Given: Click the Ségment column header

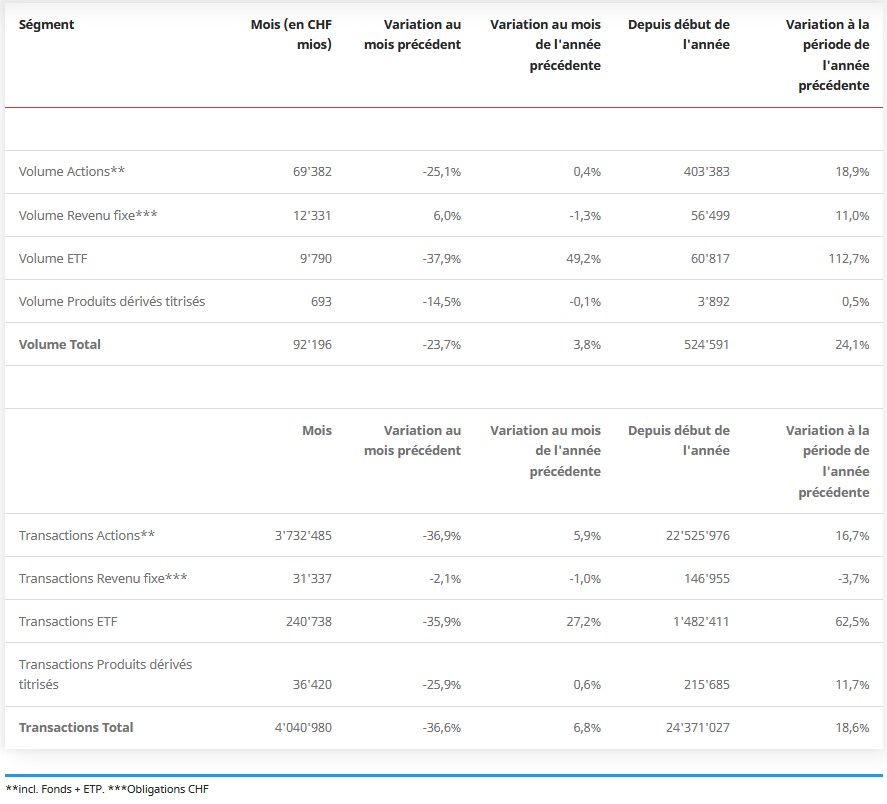Looking at the screenshot, I should click(46, 24).
